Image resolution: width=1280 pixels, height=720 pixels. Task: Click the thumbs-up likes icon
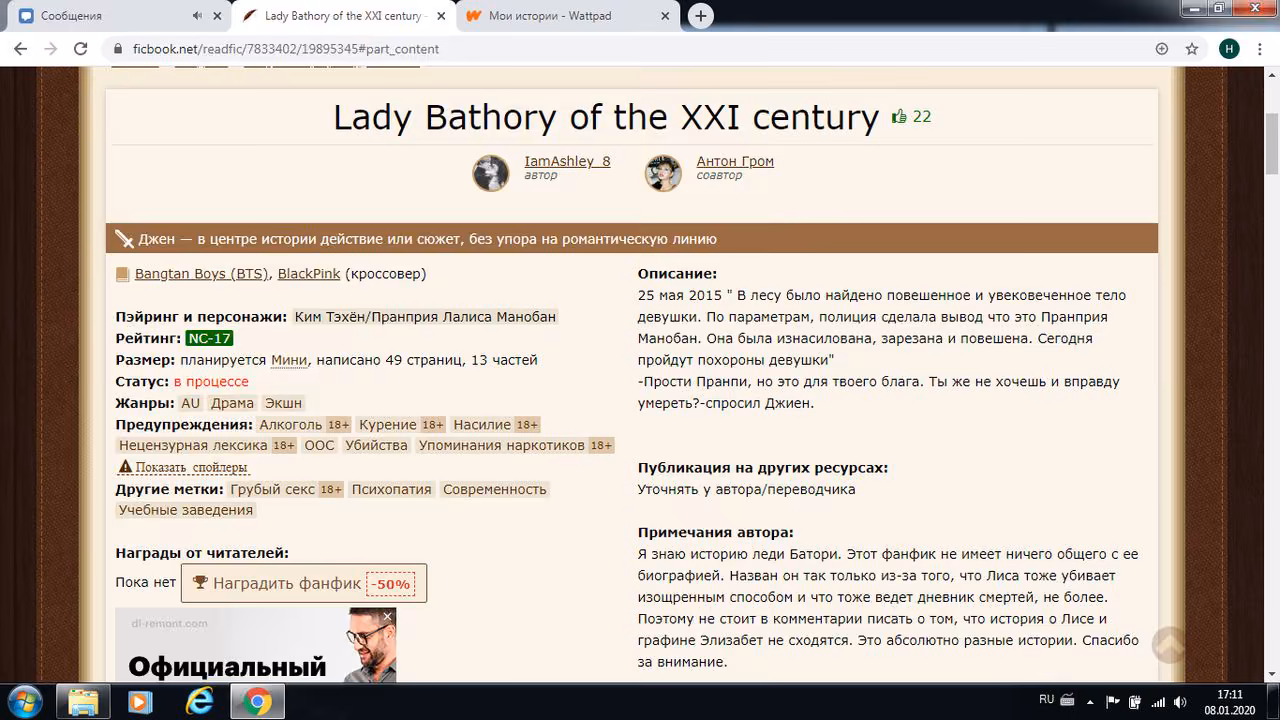click(899, 116)
